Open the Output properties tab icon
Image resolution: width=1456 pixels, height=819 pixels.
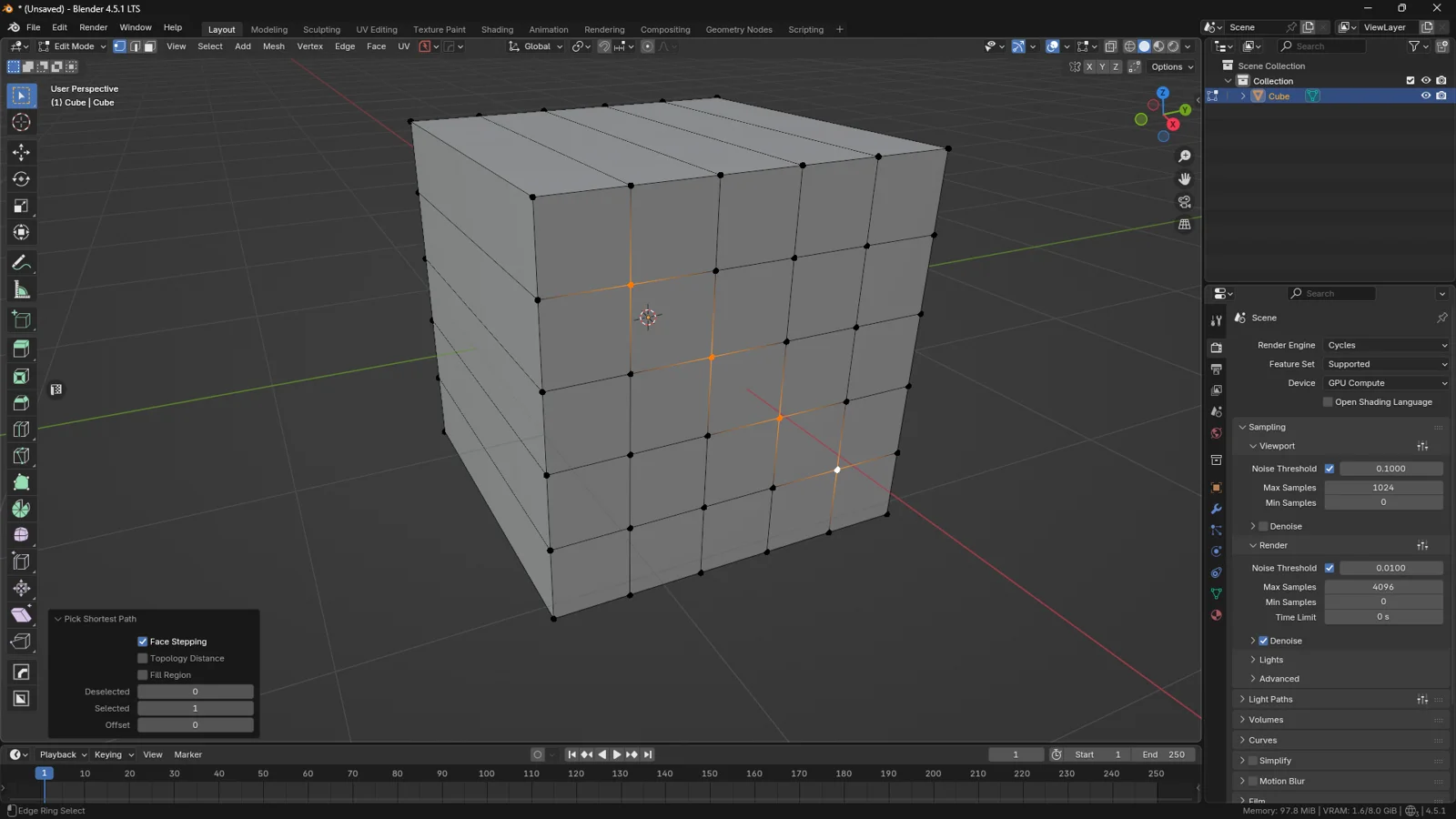coord(1216,369)
